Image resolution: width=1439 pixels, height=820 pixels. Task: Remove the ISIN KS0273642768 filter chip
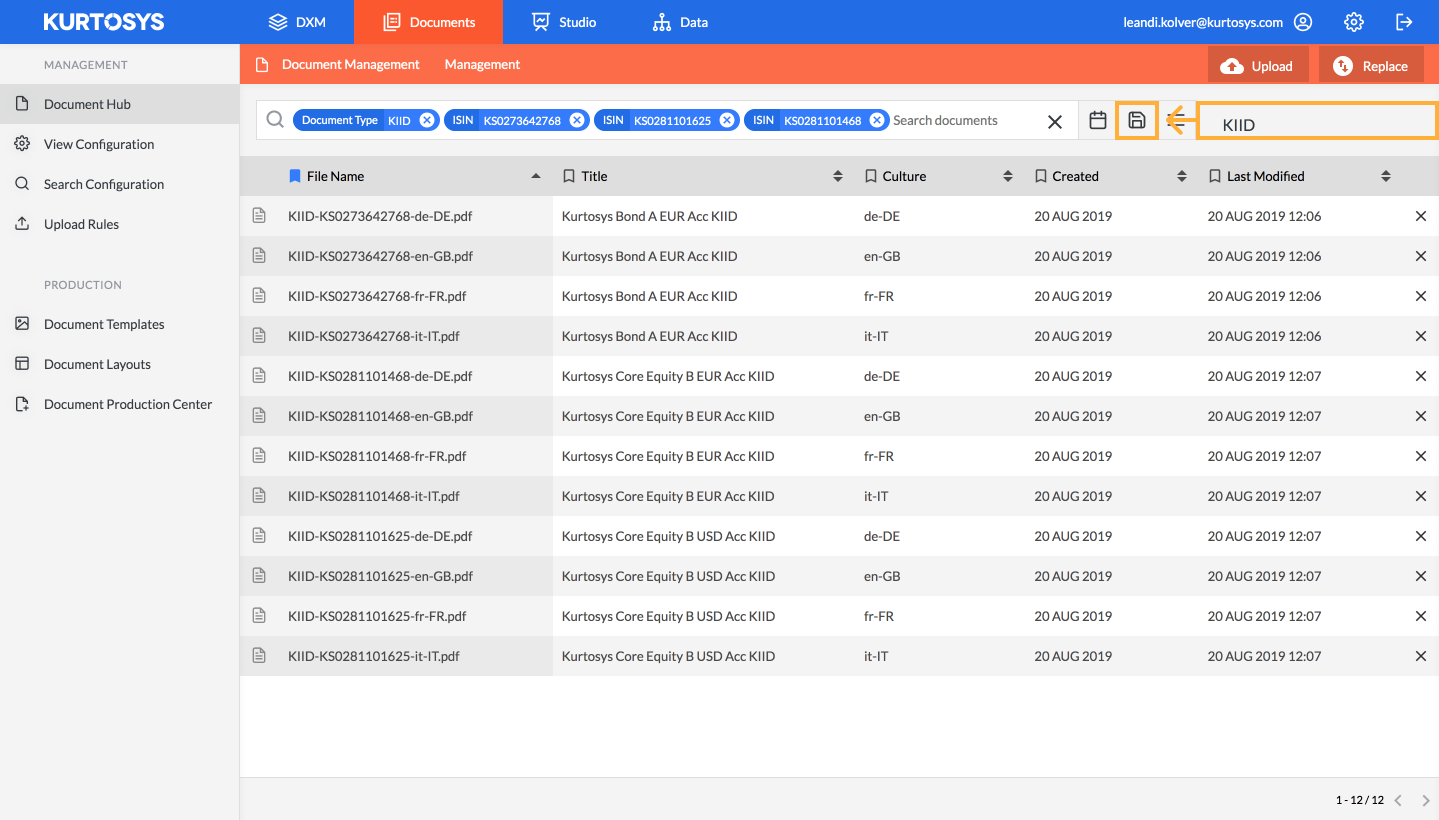577,120
